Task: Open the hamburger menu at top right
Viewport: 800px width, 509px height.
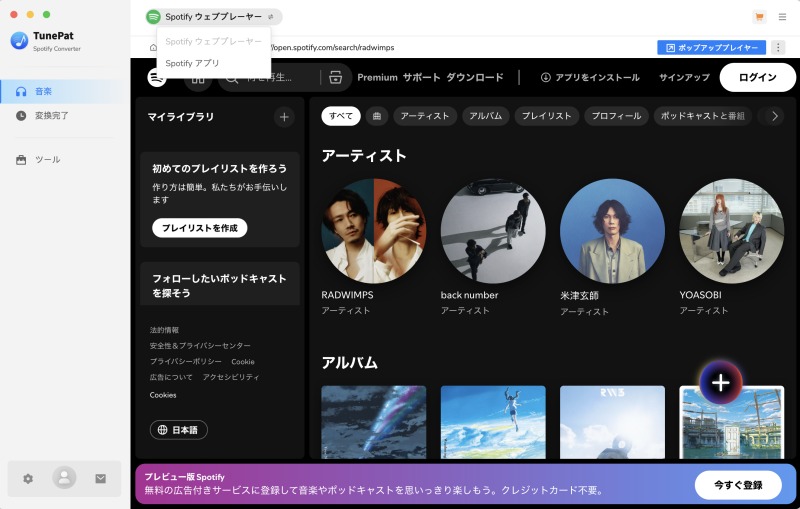Action: tap(782, 17)
